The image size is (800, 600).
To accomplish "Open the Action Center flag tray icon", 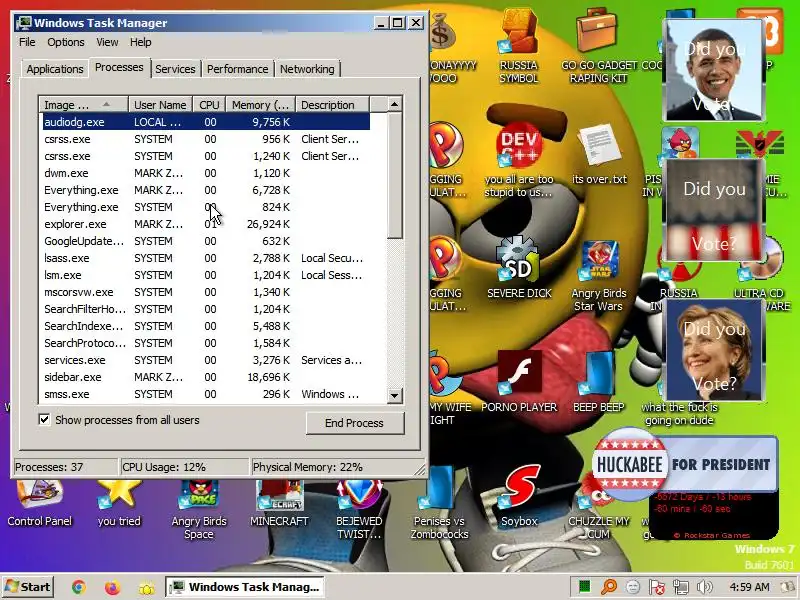I will click(x=657, y=587).
